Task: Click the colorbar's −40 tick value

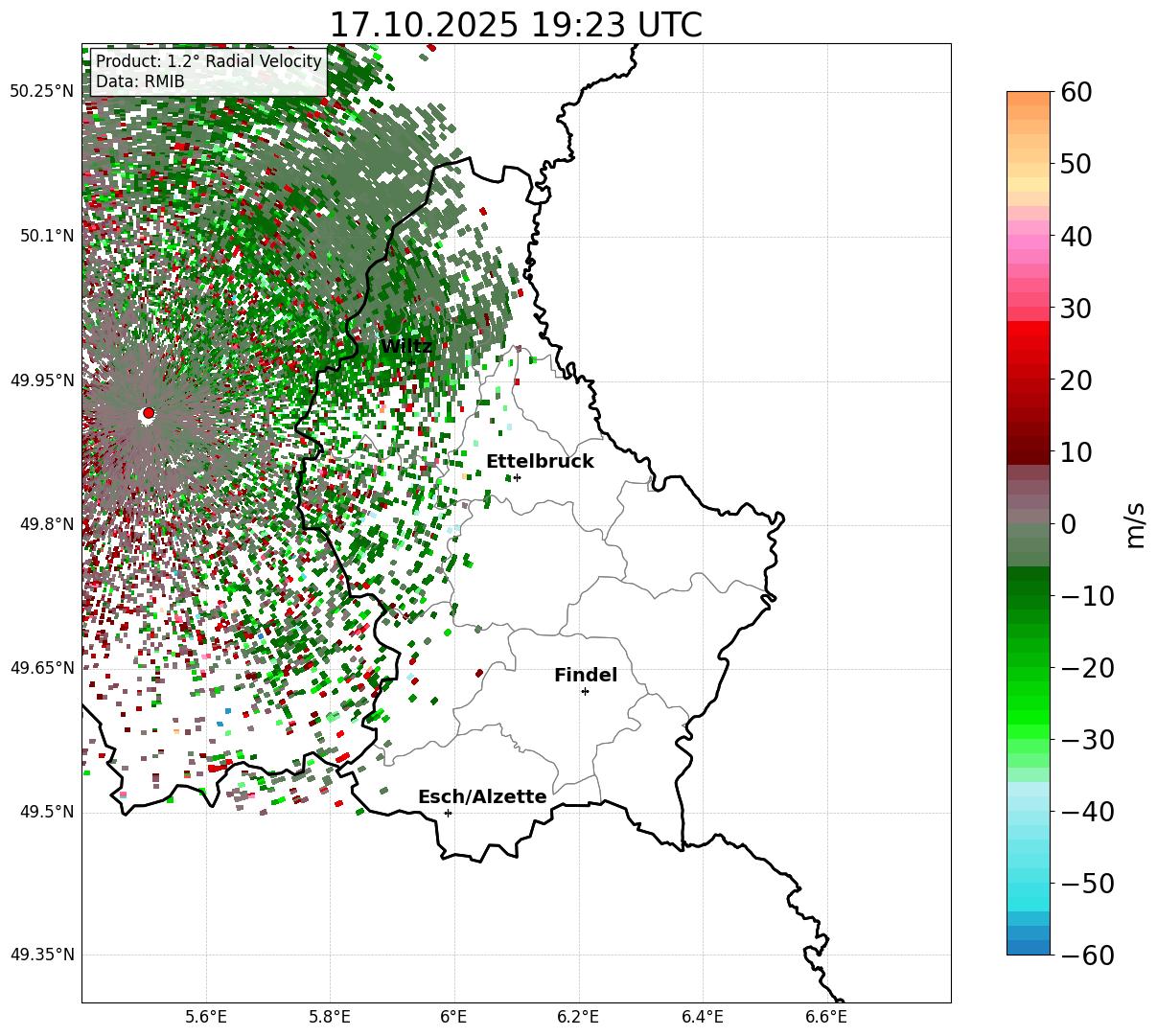Action: click(x=1086, y=812)
